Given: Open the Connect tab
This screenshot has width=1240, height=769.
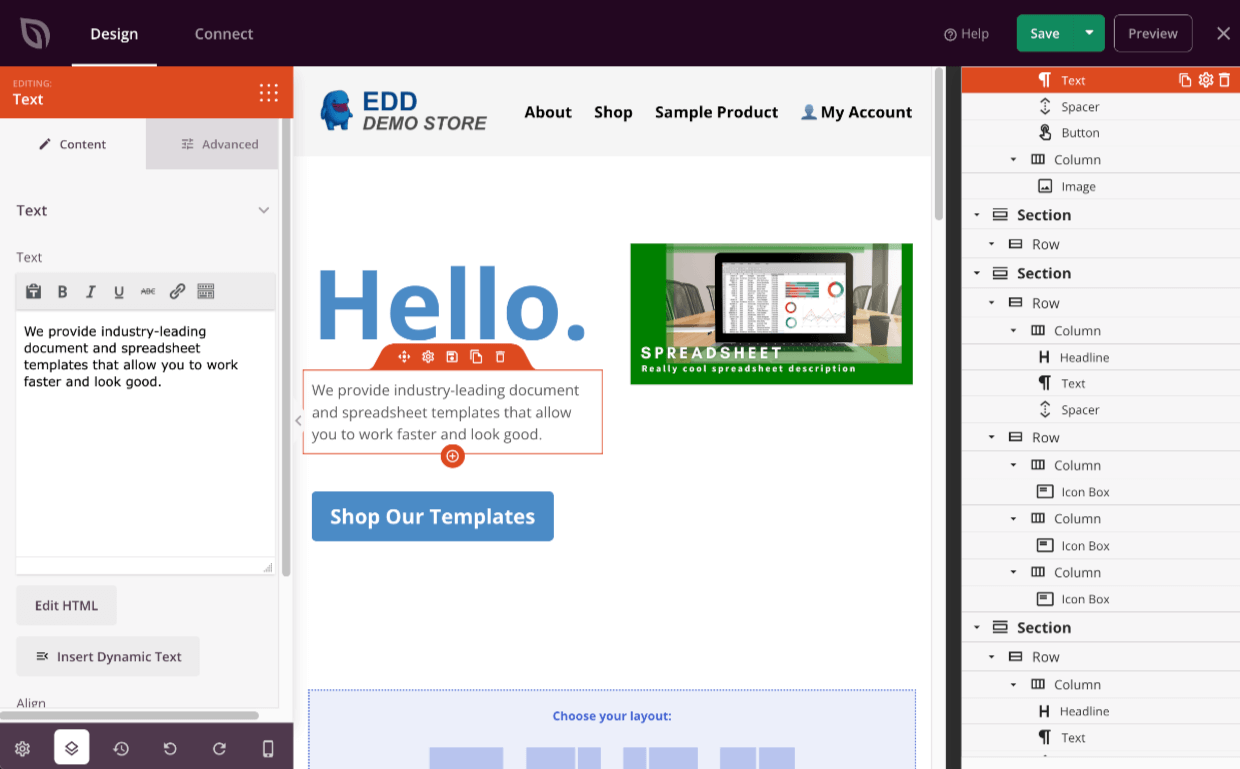Looking at the screenshot, I should click(223, 33).
